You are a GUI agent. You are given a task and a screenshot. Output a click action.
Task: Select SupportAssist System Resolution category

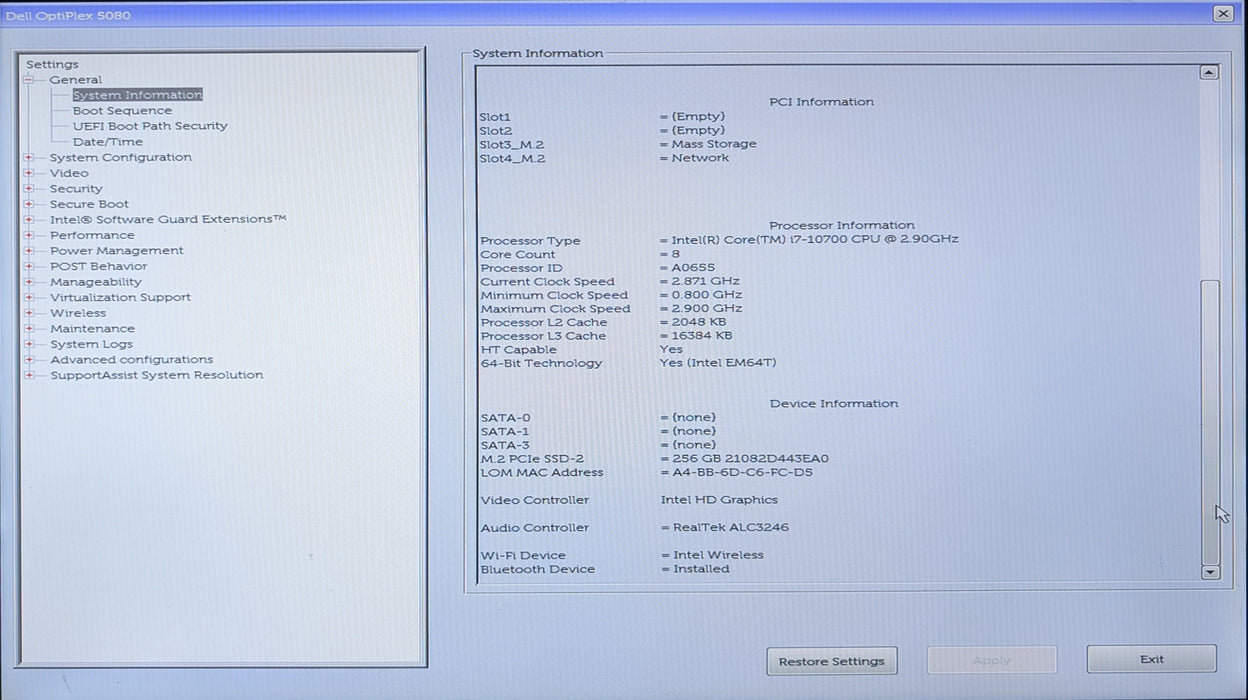click(x=157, y=375)
